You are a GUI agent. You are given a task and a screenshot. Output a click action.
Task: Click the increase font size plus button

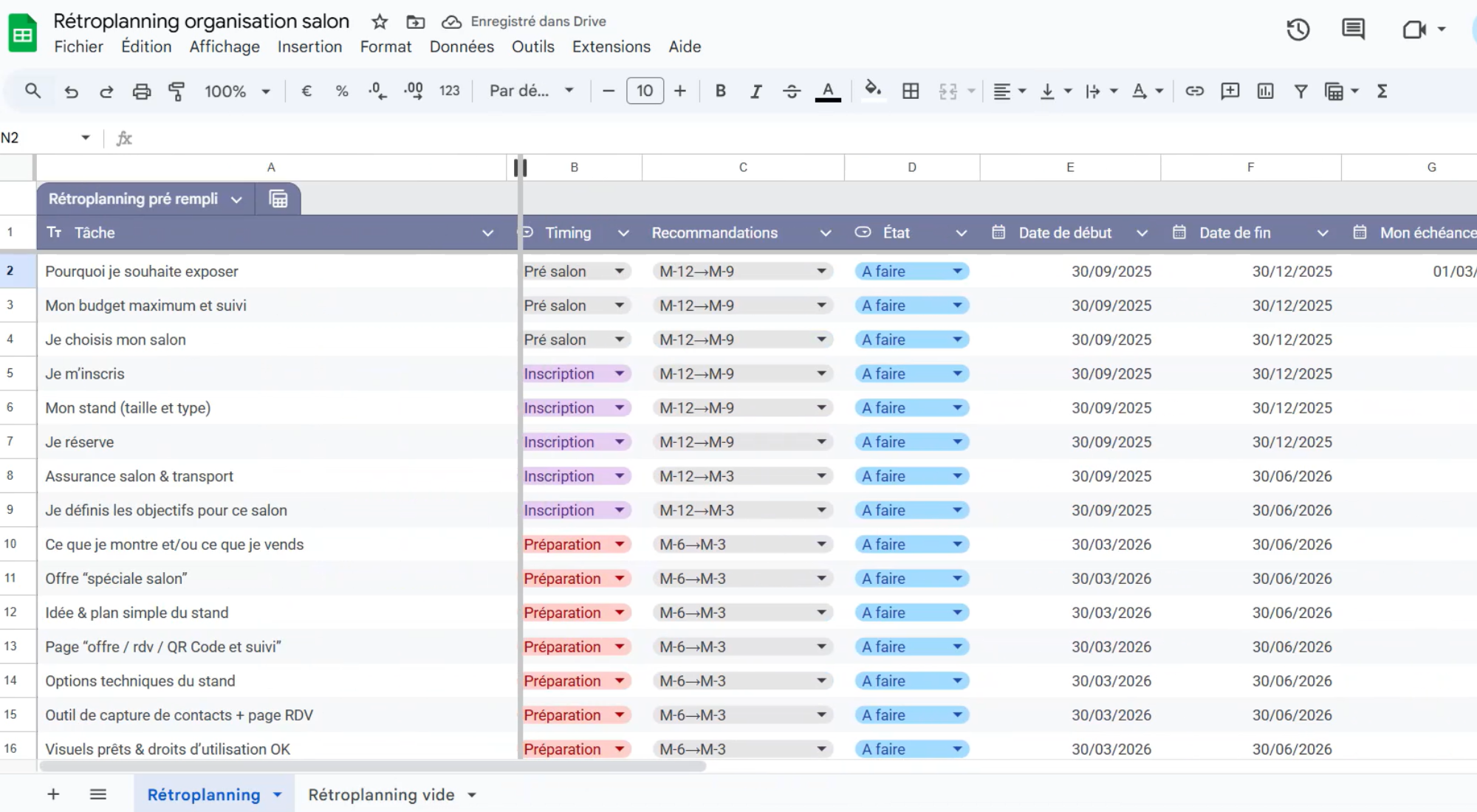(680, 91)
